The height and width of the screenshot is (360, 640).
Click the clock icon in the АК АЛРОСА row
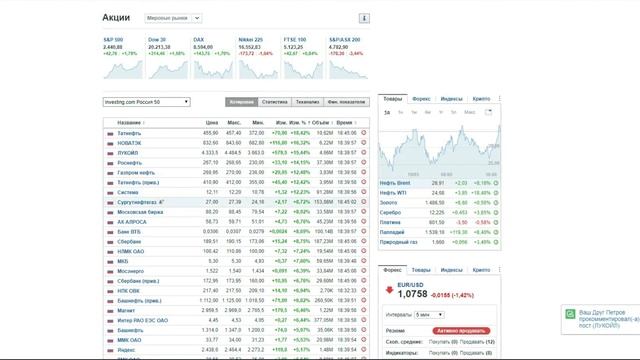pos(364,221)
